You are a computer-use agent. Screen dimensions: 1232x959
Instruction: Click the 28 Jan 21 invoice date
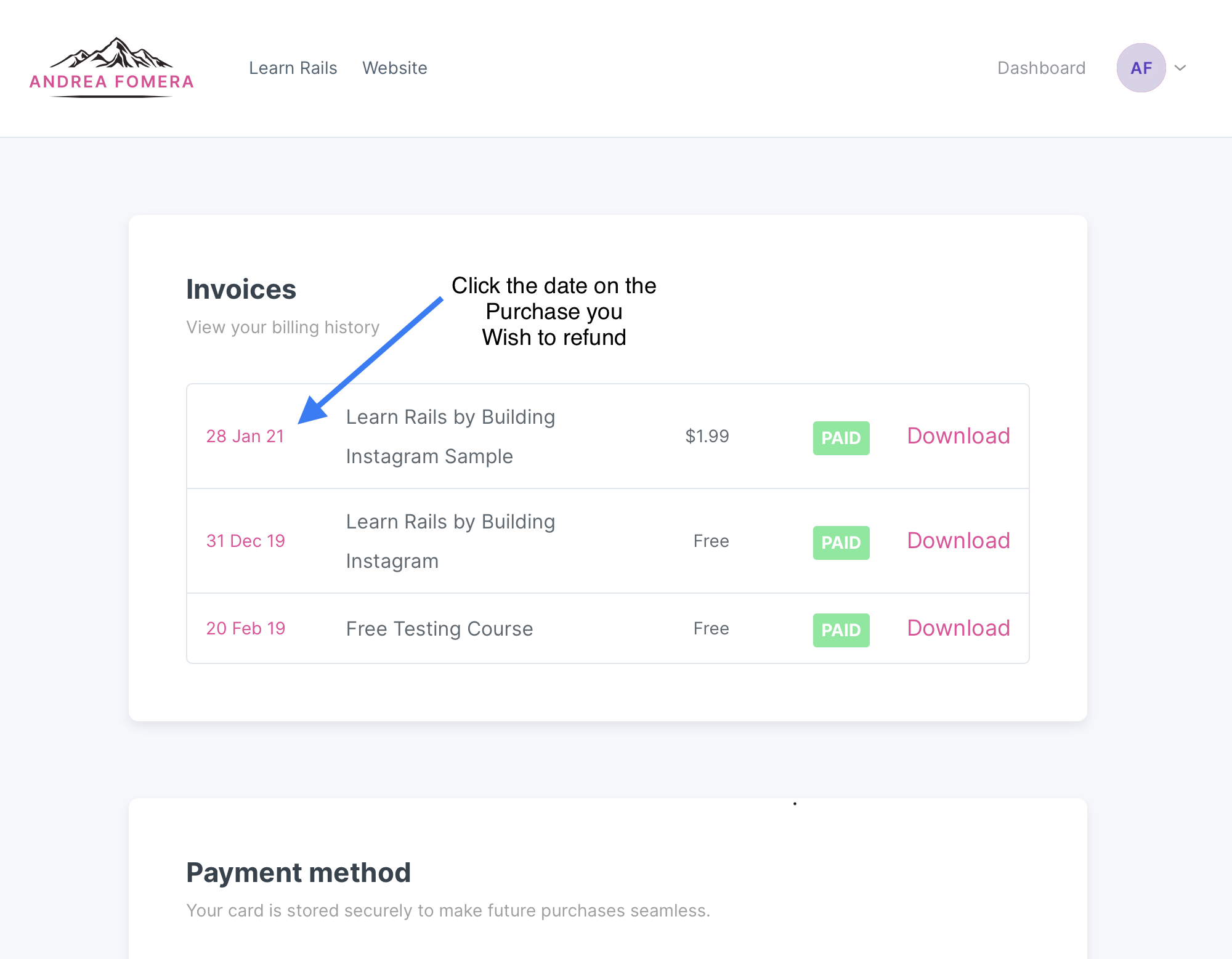click(245, 436)
